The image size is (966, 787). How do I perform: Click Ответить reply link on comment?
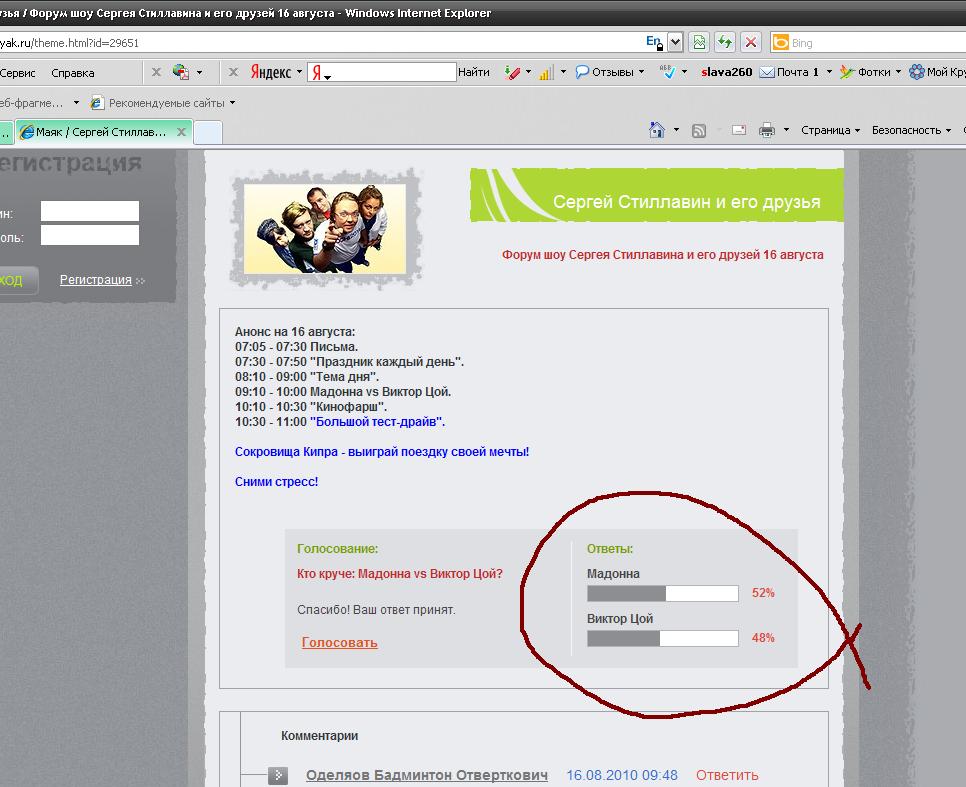coord(727,775)
